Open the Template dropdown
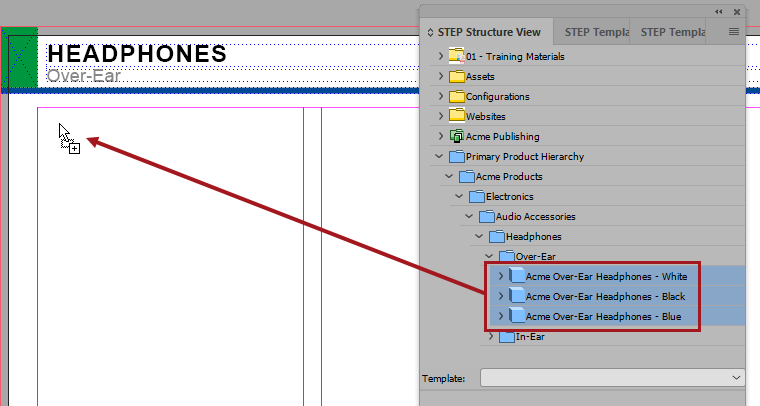The height and width of the screenshot is (406, 760). tap(612, 377)
